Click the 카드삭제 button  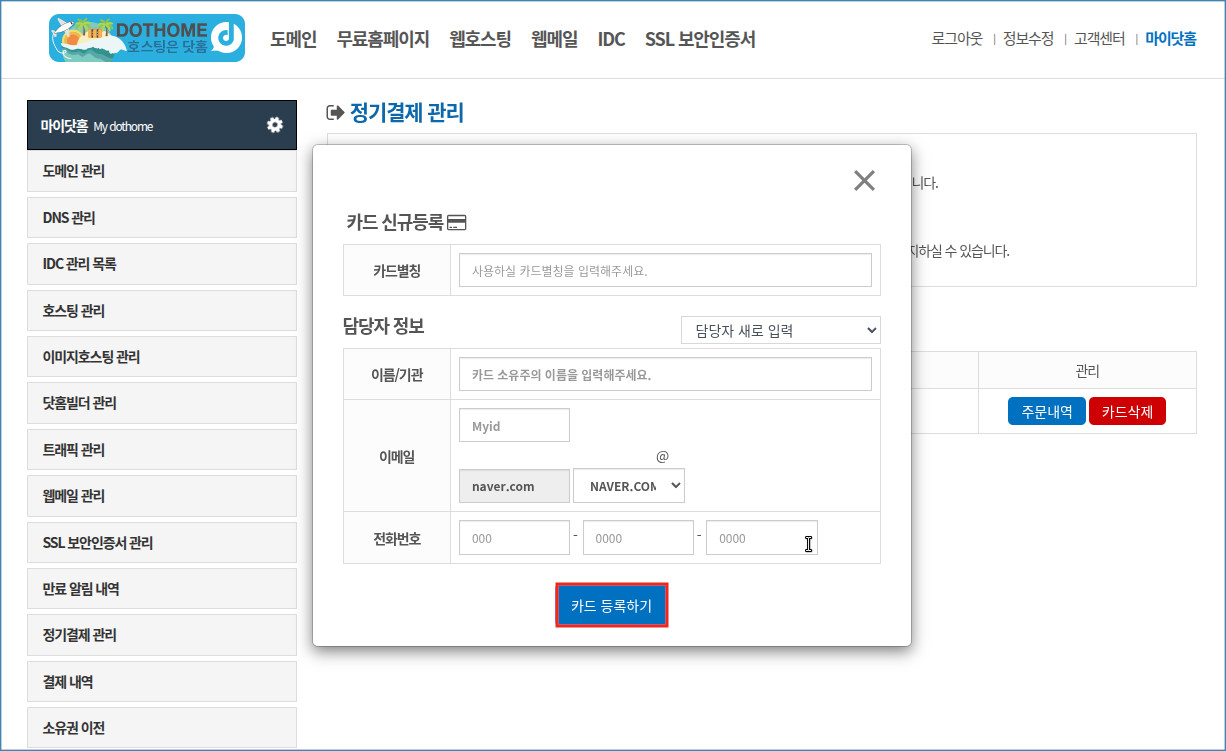coord(1127,411)
